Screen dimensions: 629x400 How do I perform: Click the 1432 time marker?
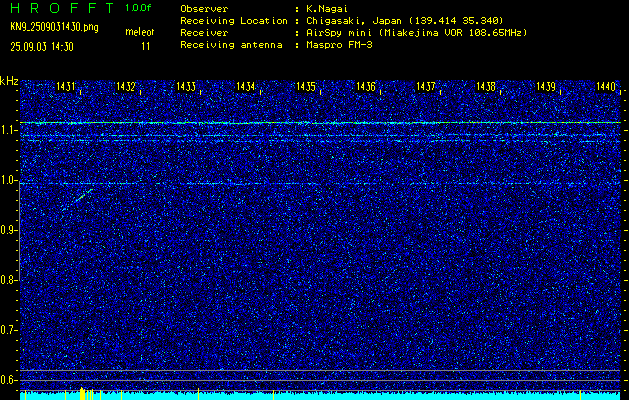126,86
